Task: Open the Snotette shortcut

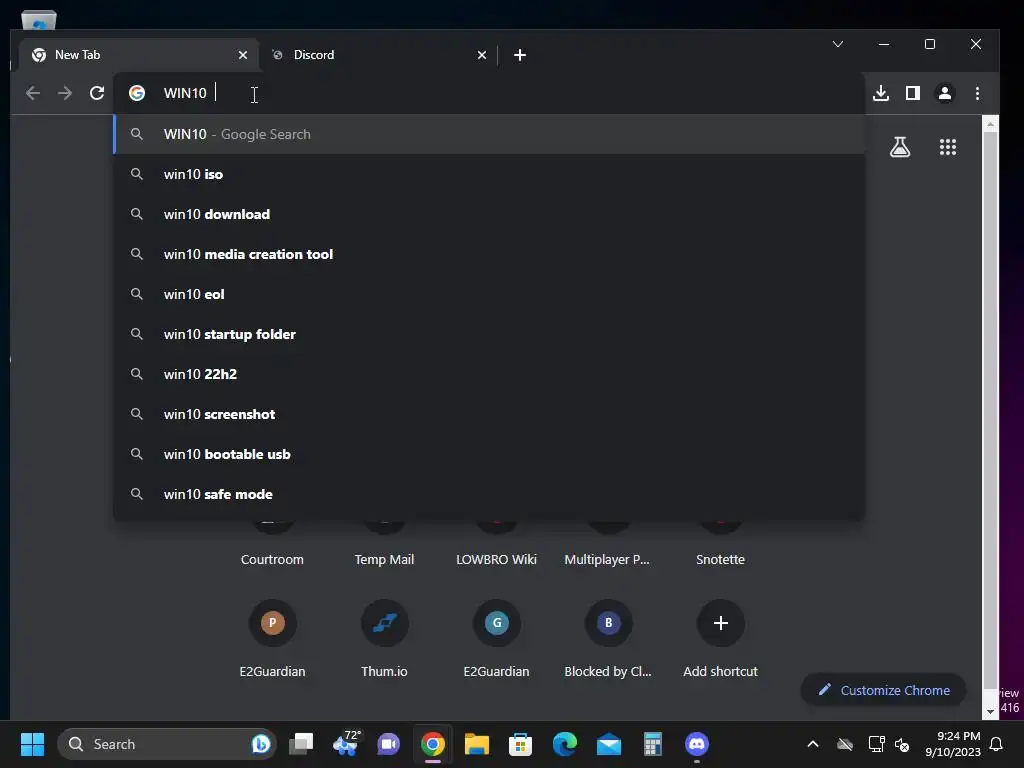Action: 720,559
